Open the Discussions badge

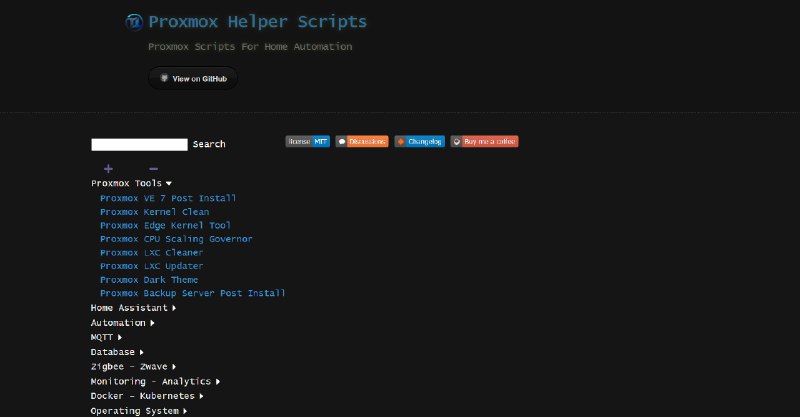[x=362, y=141]
